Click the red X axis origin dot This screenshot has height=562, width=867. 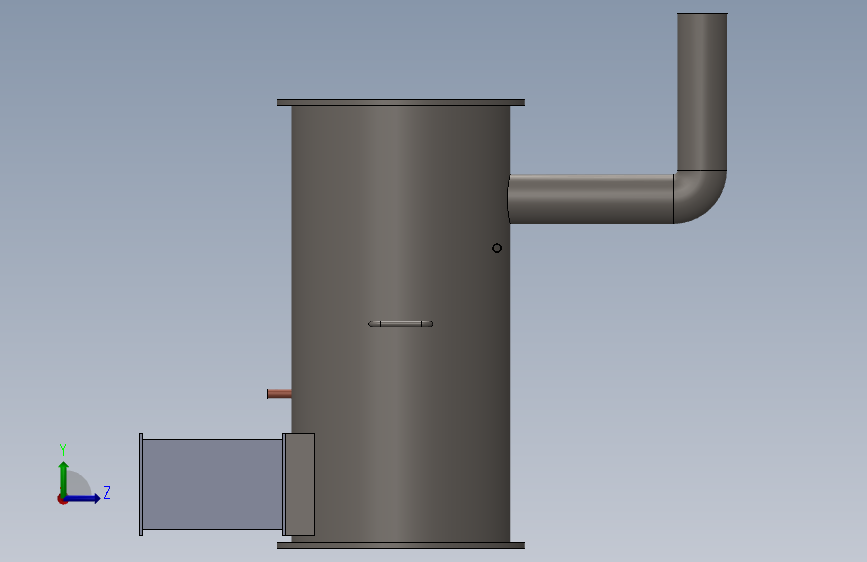62,499
